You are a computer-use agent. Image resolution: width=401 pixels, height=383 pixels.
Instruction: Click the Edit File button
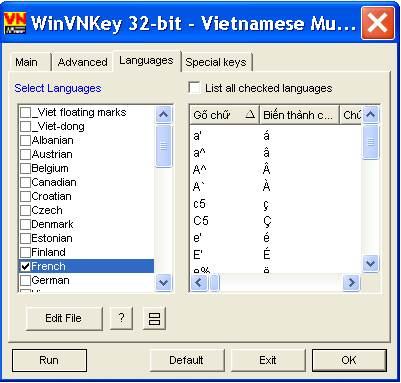pyautogui.click(x=64, y=318)
